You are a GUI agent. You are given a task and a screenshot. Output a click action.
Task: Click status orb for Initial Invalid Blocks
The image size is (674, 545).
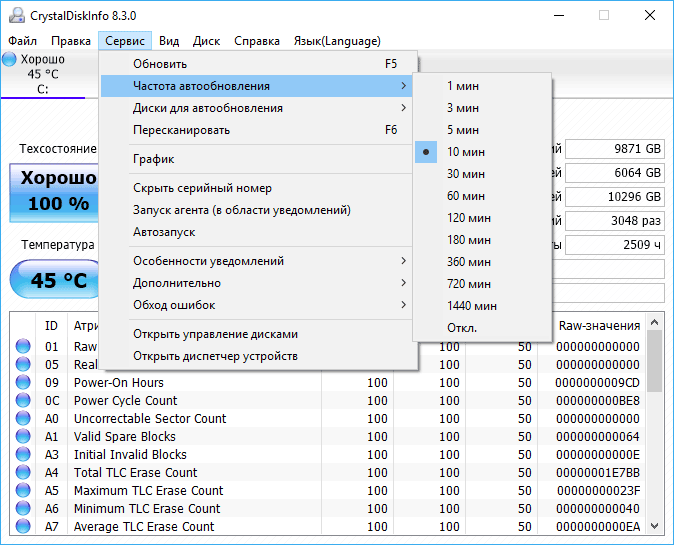tap(23, 455)
